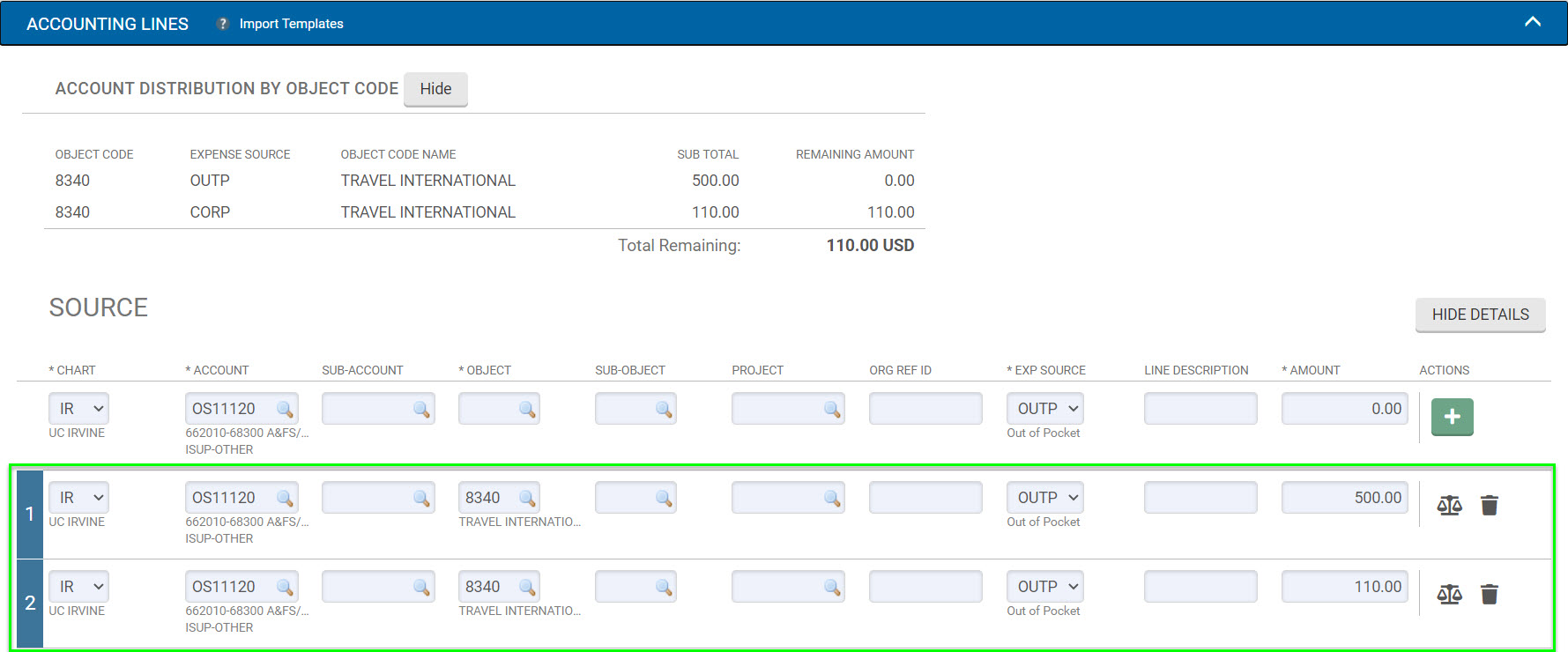Click the sub total value 500.00
Screen dimensions: 1568x652
click(715, 181)
